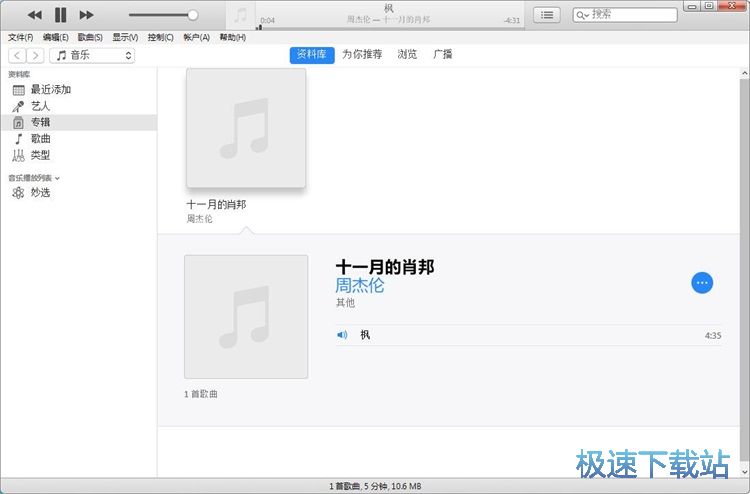Screen dimensions: 750x494
Task: Click the 1 首歌曲 song count label
Action: (201, 394)
